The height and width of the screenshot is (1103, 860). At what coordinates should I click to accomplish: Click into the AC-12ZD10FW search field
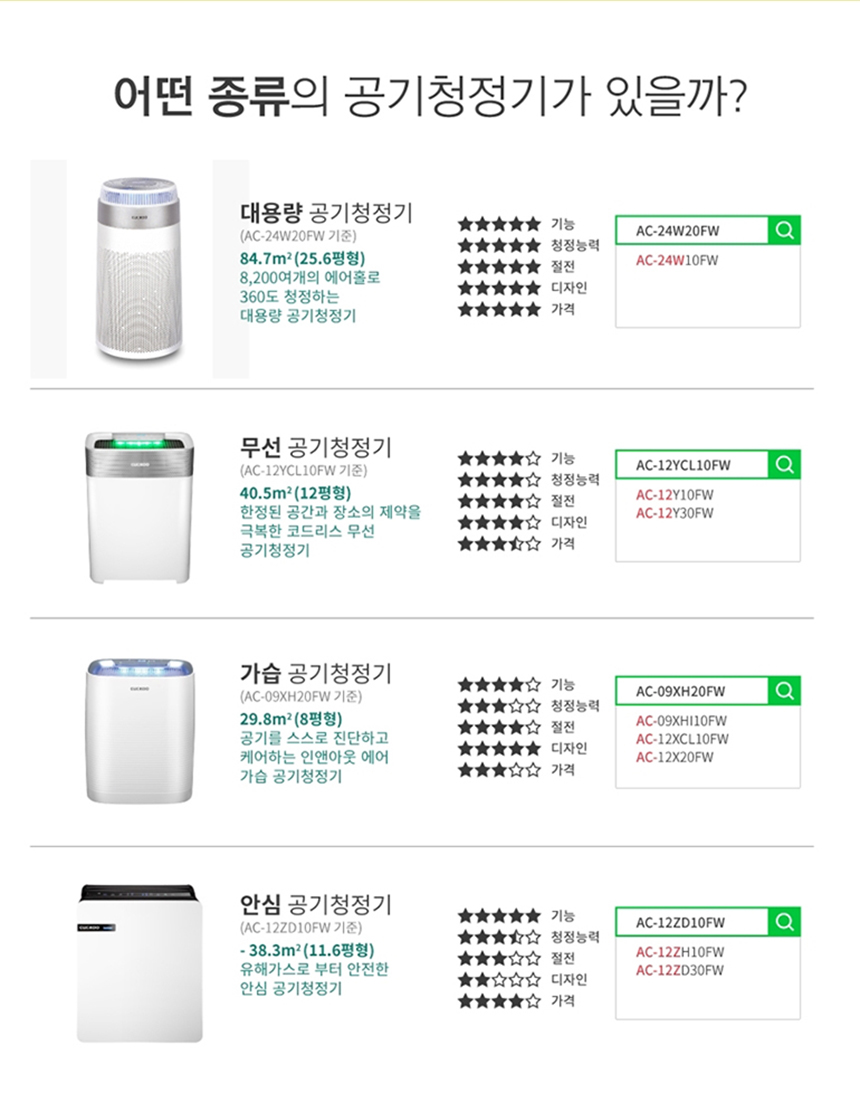point(692,922)
